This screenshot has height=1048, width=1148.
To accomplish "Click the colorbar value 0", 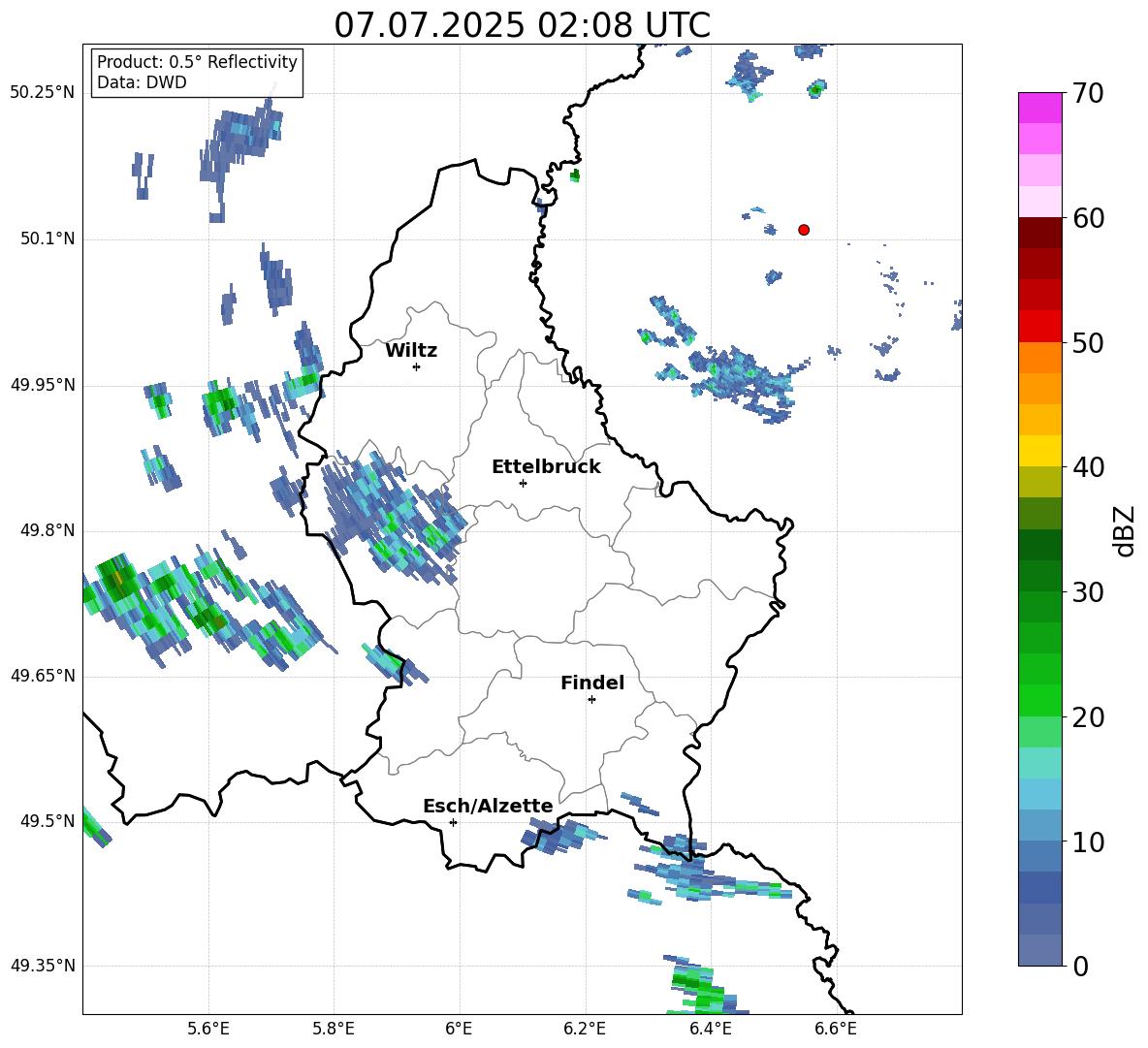I will tap(1080, 966).
